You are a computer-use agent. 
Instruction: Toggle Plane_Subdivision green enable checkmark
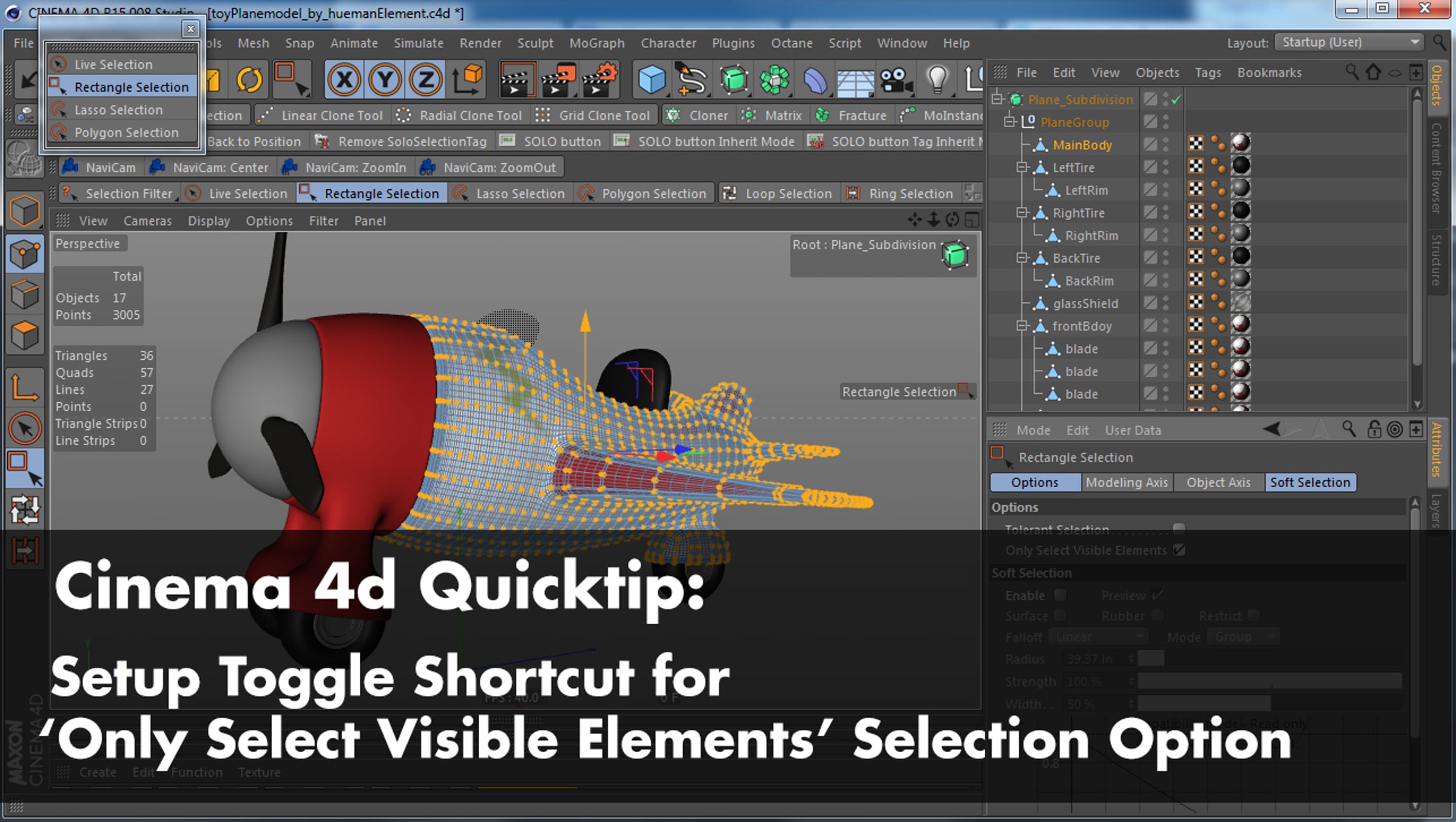[1177, 99]
